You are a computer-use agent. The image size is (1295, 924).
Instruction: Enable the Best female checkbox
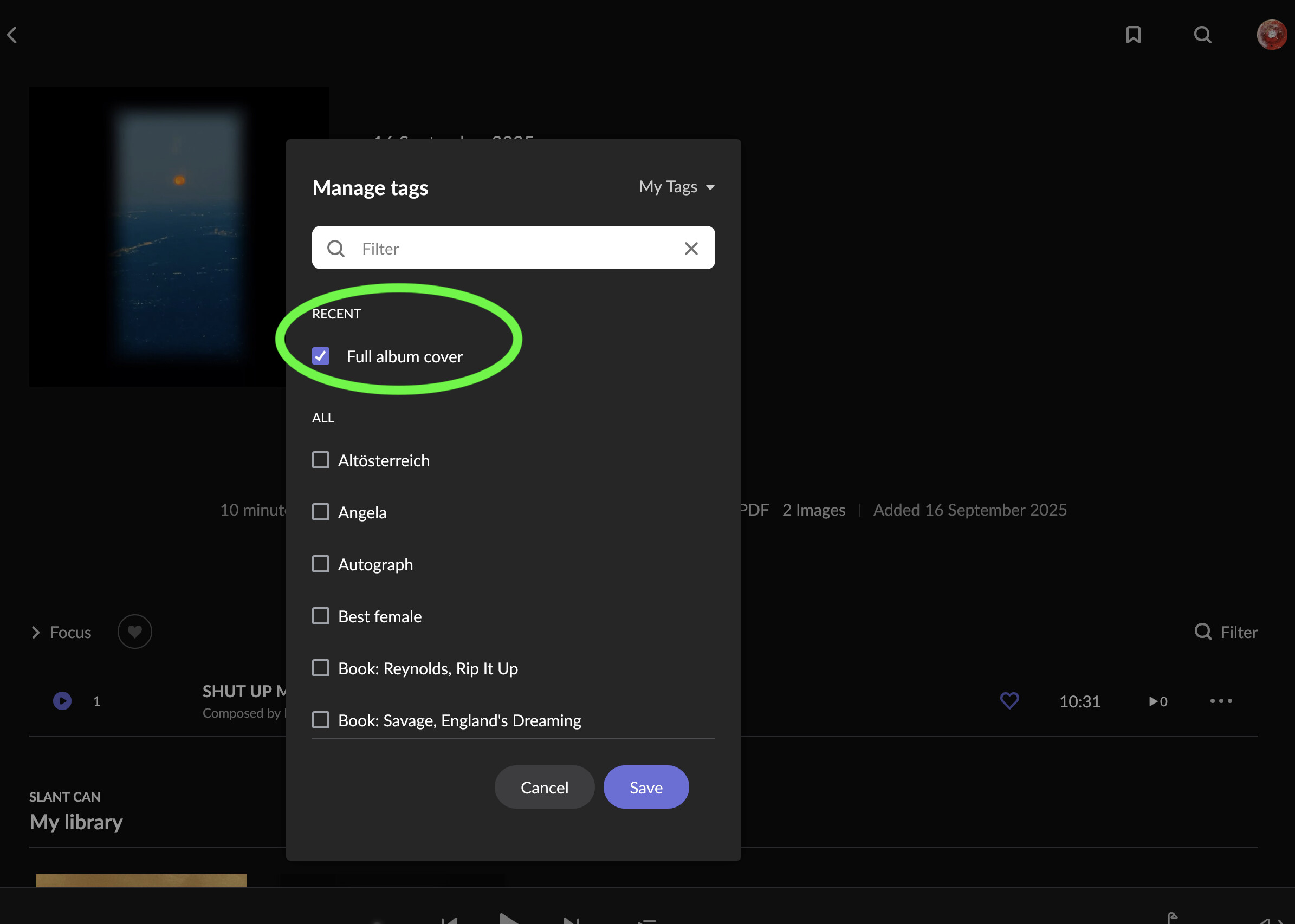[x=320, y=616]
